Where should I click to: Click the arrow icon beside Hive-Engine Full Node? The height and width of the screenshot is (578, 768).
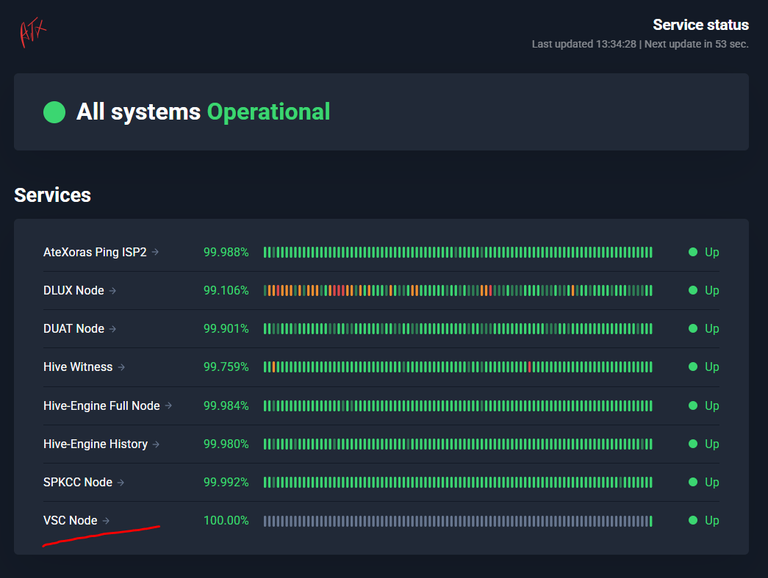(168, 406)
